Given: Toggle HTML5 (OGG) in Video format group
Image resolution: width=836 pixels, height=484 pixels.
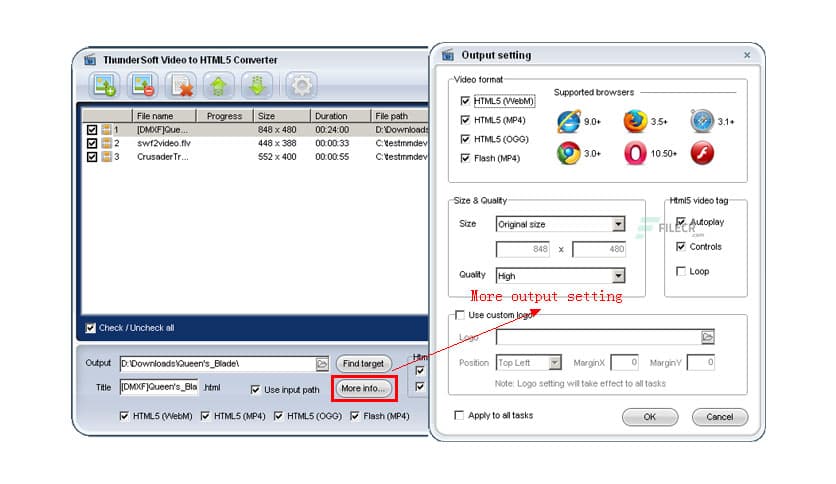Looking at the screenshot, I should [465, 139].
